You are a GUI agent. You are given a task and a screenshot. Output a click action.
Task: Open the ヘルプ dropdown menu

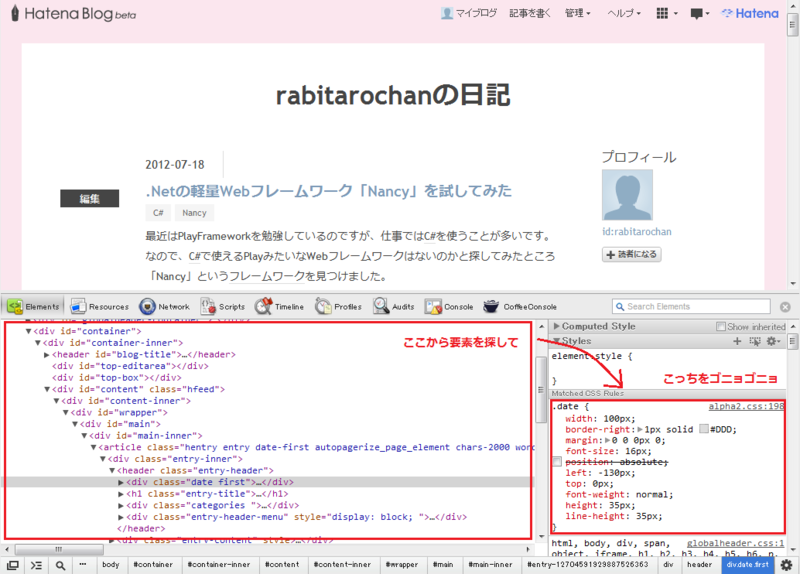click(x=624, y=13)
